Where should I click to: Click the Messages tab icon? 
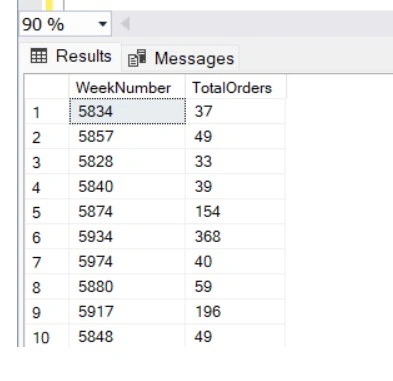pos(137,58)
